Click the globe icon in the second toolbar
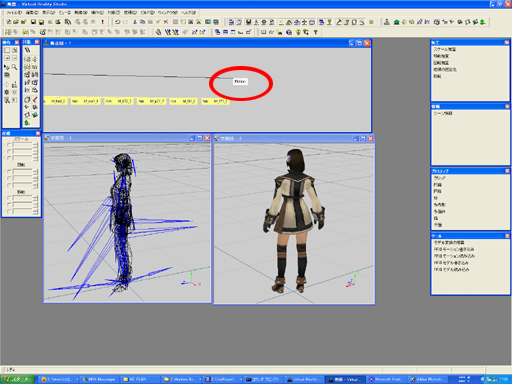 [x=289, y=32]
